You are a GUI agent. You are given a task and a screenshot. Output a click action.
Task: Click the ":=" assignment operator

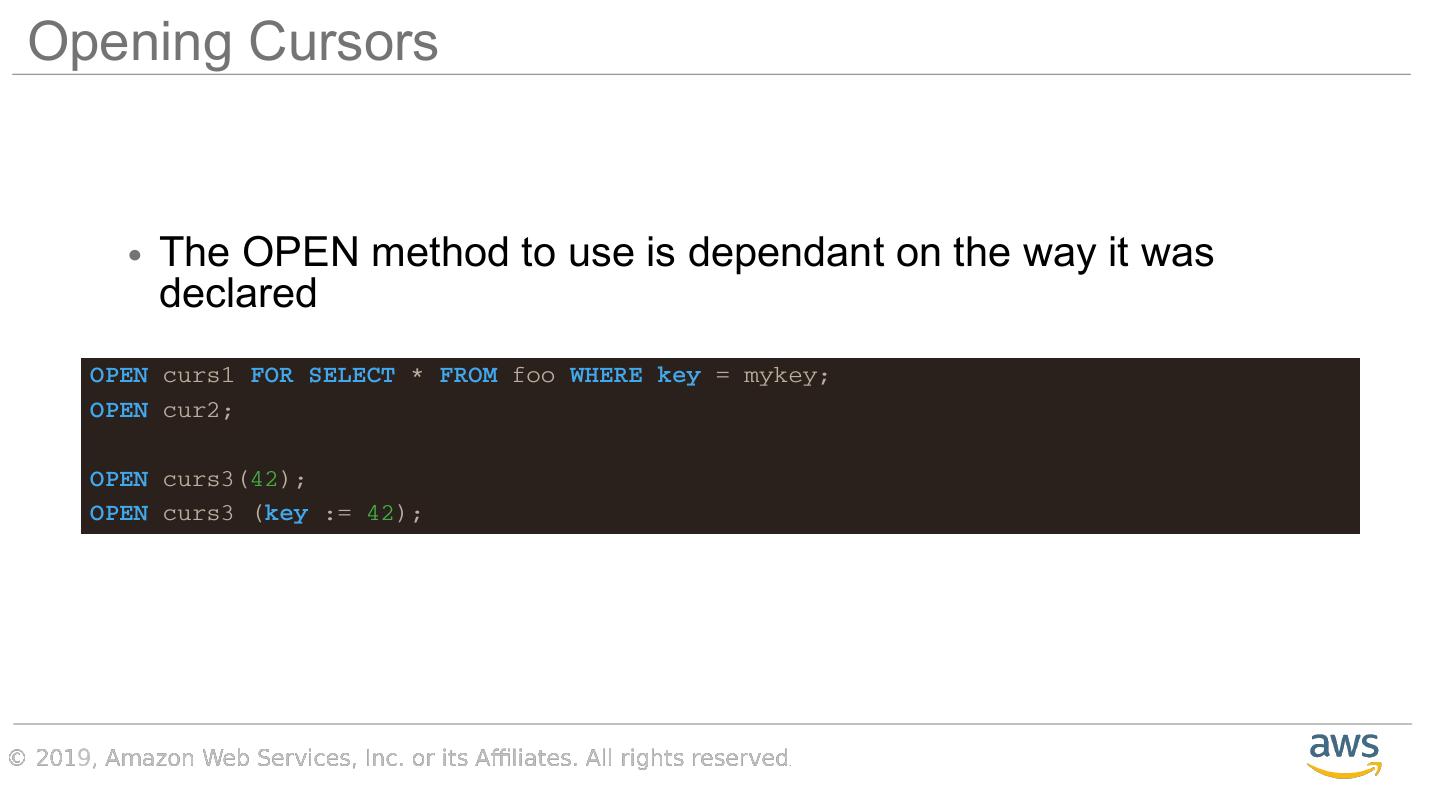coord(337,513)
